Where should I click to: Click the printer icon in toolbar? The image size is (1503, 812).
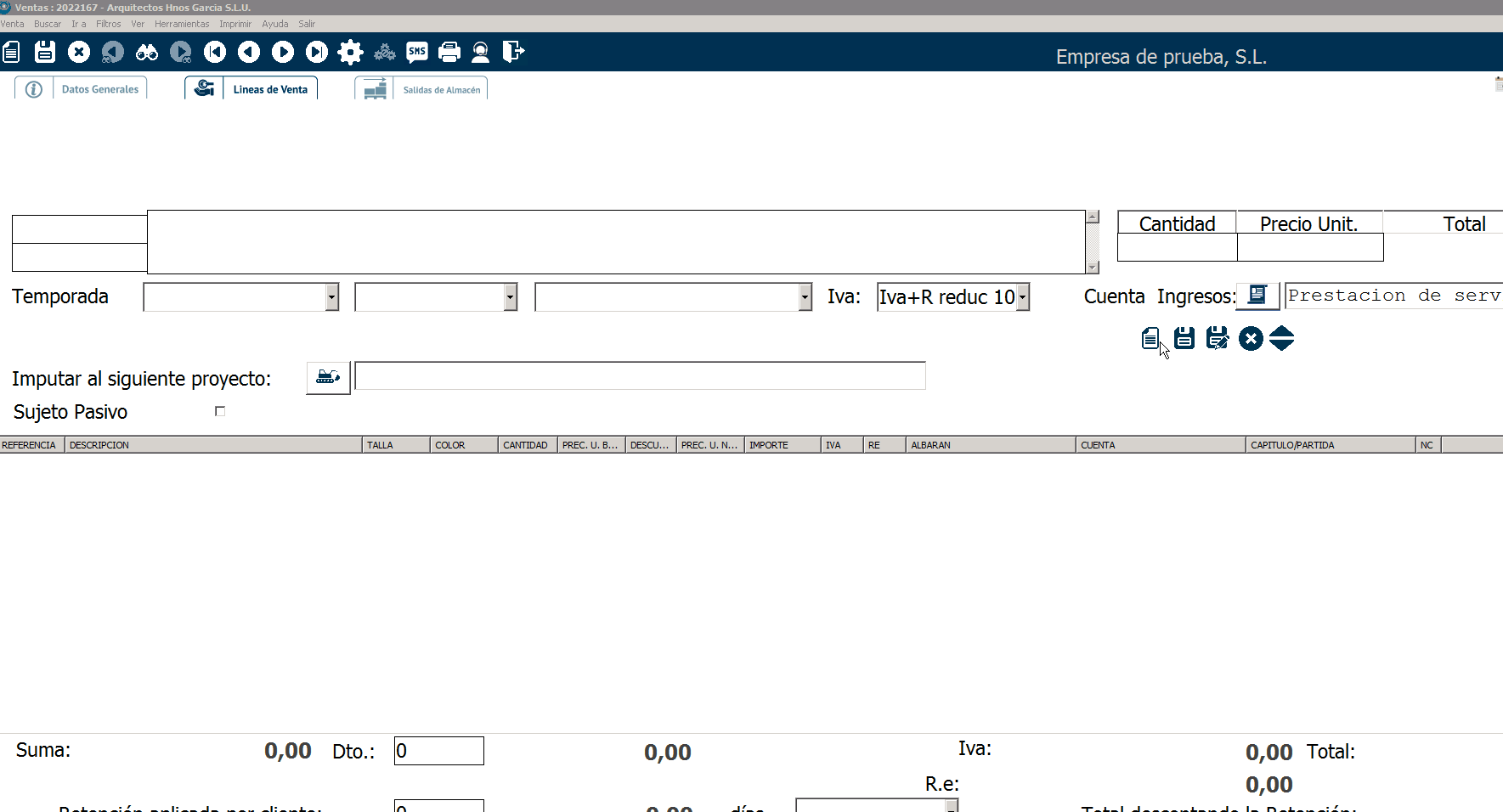click(449, 53)
